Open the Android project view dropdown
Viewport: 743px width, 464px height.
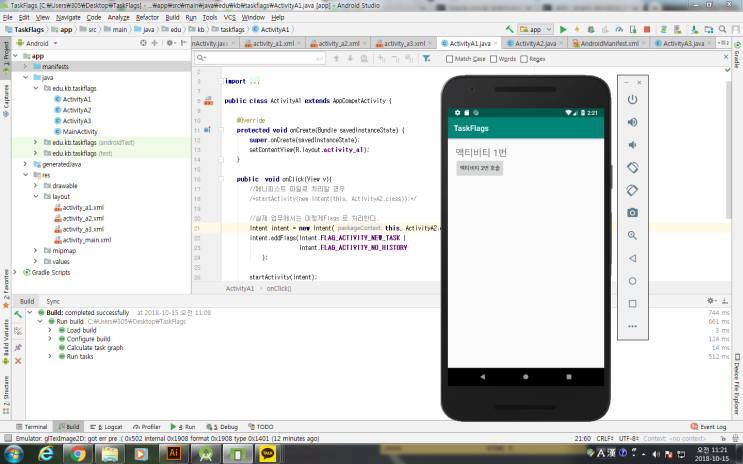click(37, 43)
